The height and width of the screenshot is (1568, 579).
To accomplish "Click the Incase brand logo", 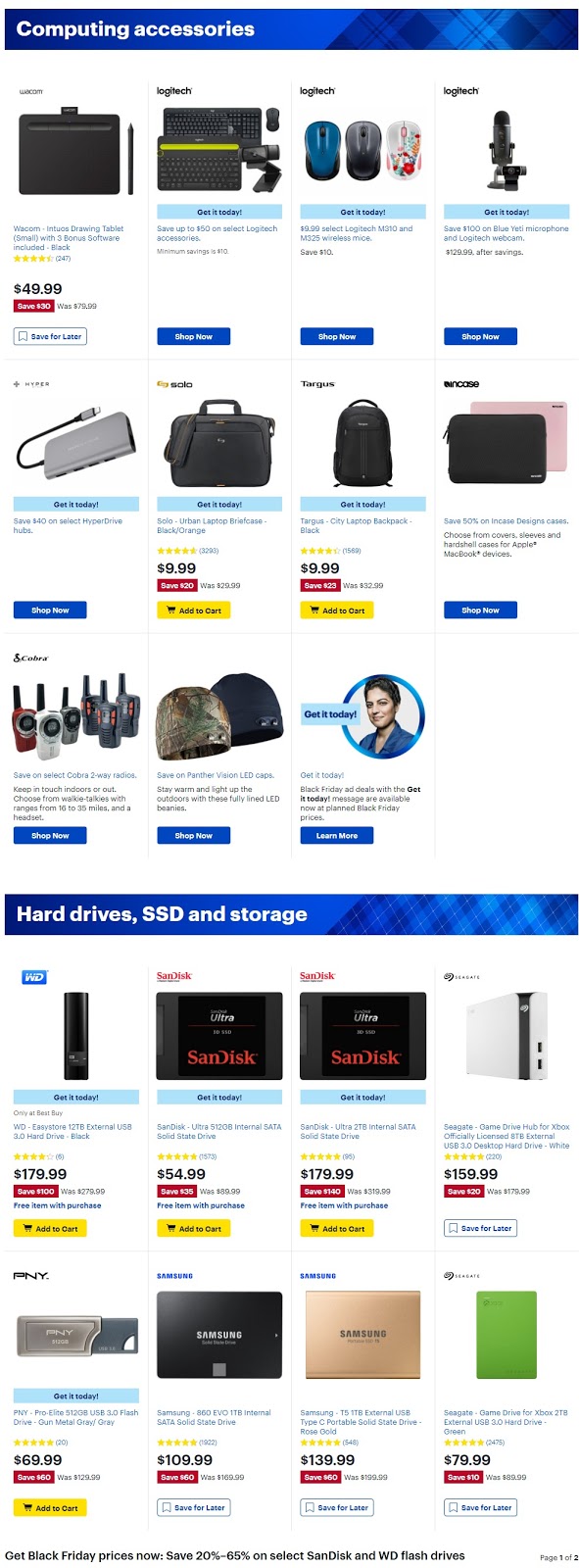I will point(461,384).
